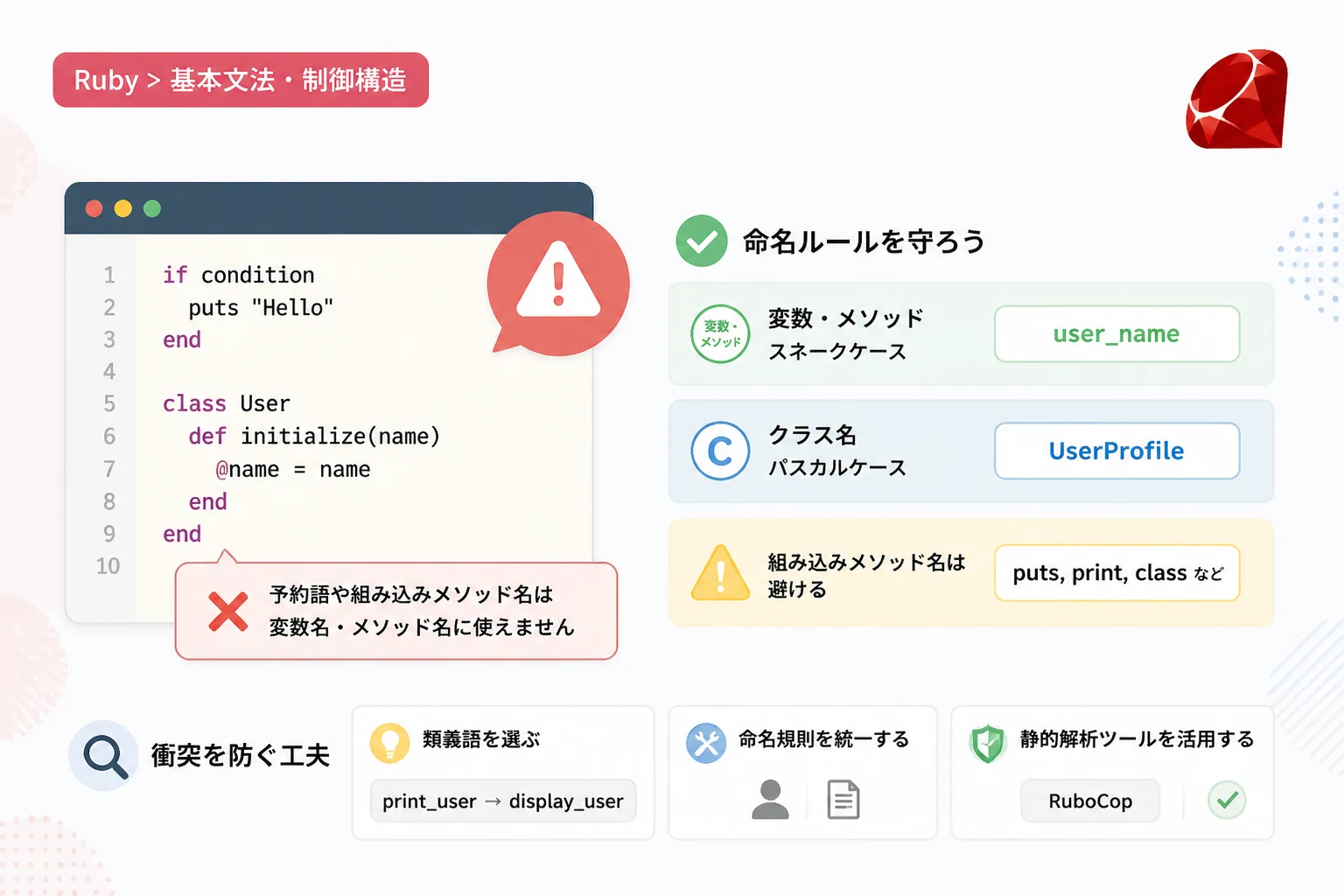Click line number 4 in the gutter
The image size is (1344, 896).
click(109, 371)
